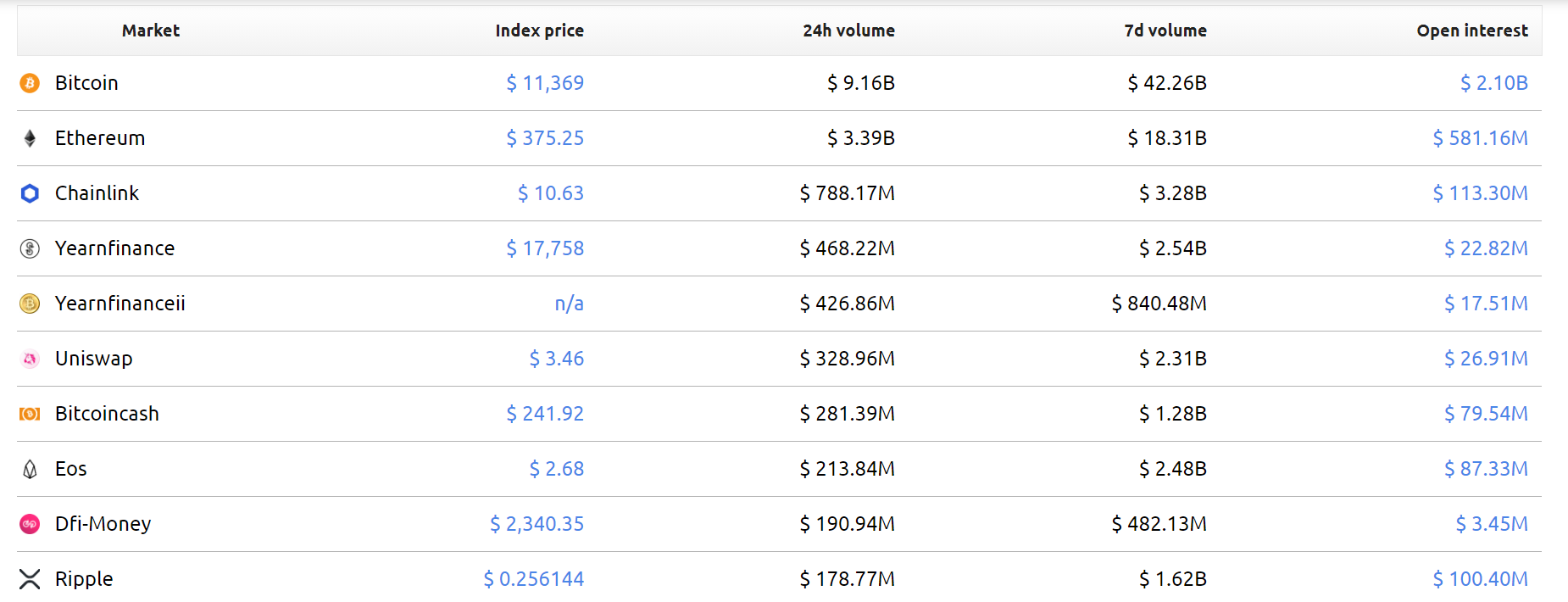Click the orange Bitcoin coin icon

point(30,83)
